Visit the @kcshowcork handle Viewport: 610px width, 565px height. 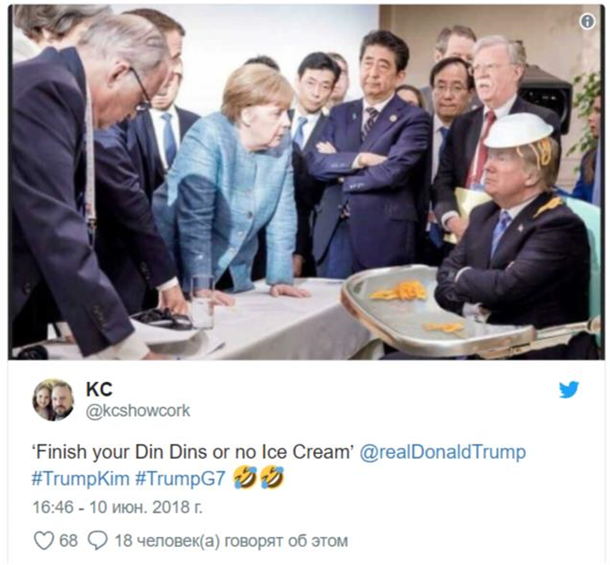click(x=138, y=411)
